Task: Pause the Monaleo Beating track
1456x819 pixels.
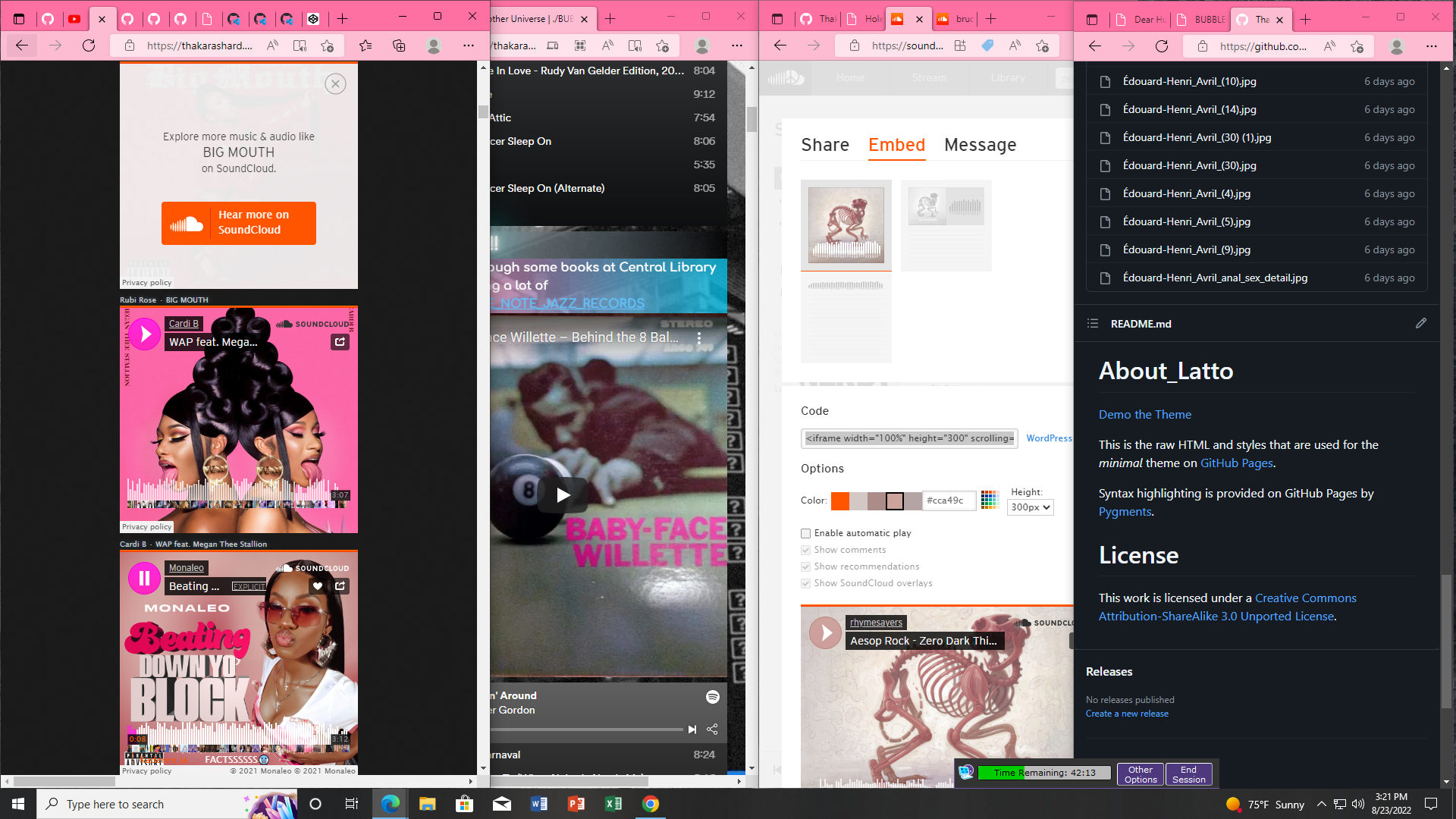Action: (144, 579)
